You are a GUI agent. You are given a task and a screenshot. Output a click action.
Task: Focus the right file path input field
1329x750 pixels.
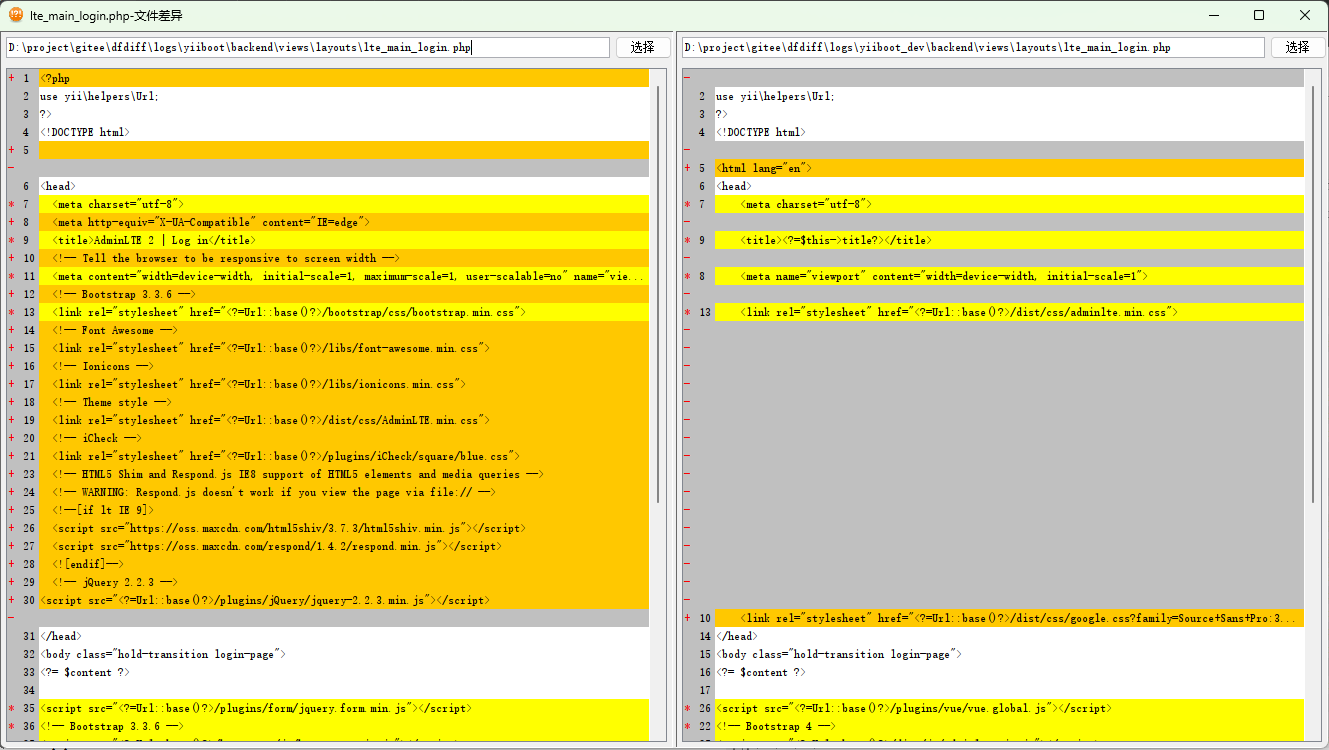pyautogui.click(x=973, y=47)
